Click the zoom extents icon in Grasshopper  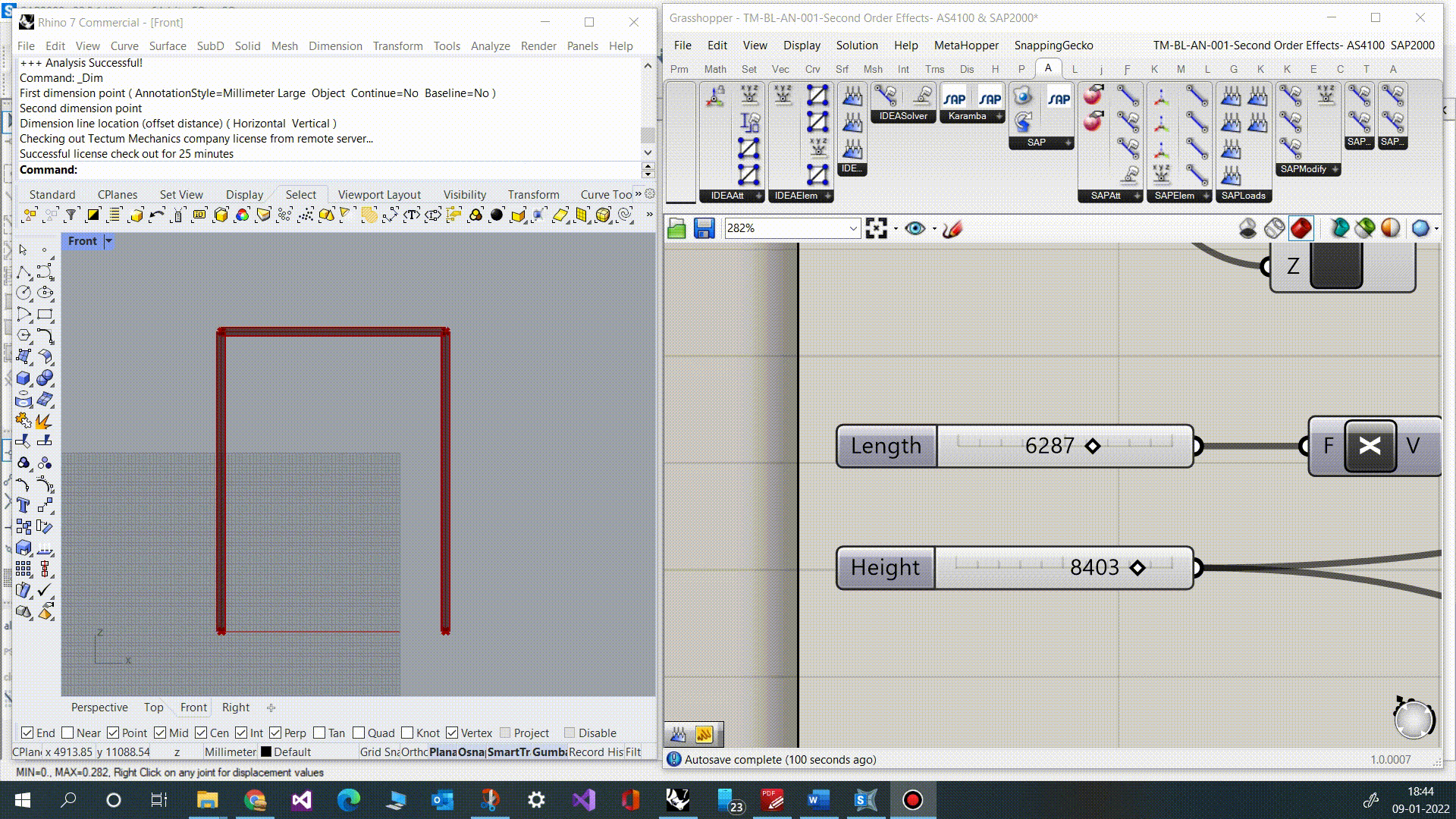(x=876, y=228)
